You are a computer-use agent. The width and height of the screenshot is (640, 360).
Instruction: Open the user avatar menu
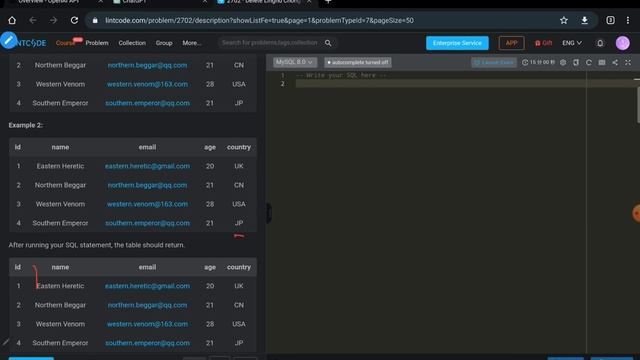(x=622, y=43)
